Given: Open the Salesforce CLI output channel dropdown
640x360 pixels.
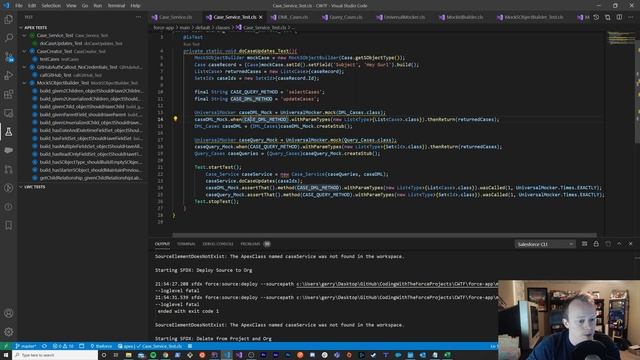Looking at the screenshot, I should (x=545, y=244).
